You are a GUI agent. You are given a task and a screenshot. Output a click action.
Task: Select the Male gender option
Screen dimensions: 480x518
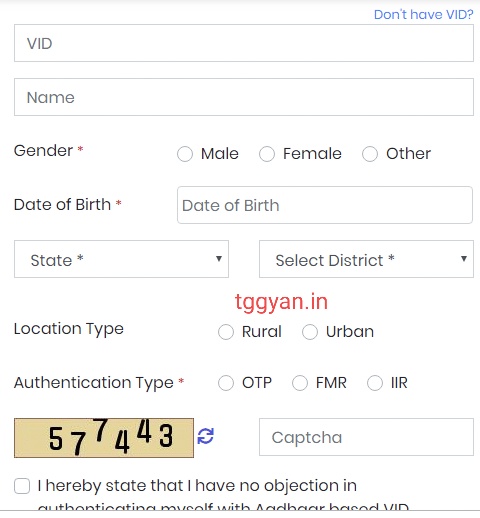[185, 154]
